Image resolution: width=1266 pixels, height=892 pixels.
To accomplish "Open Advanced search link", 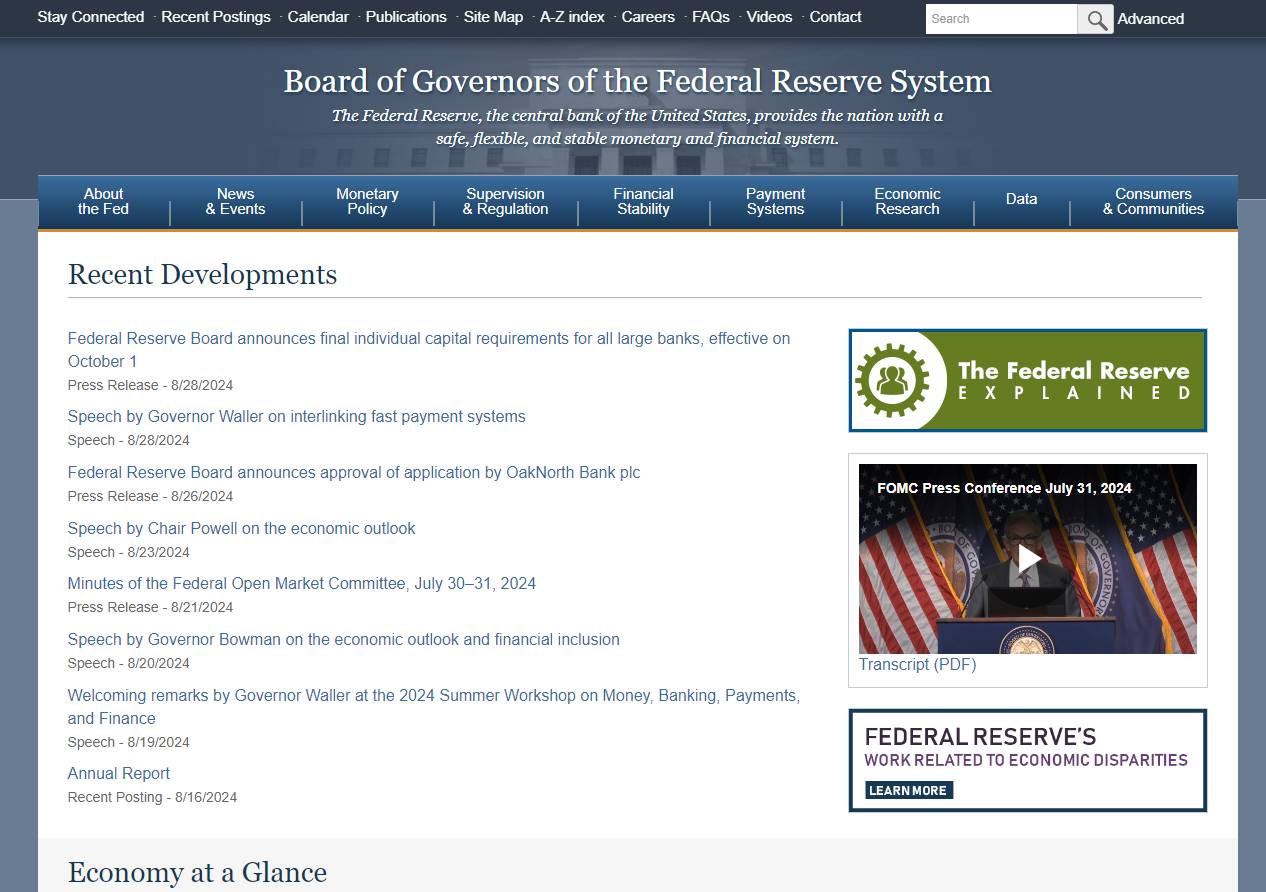I will tap(1150, 19).
